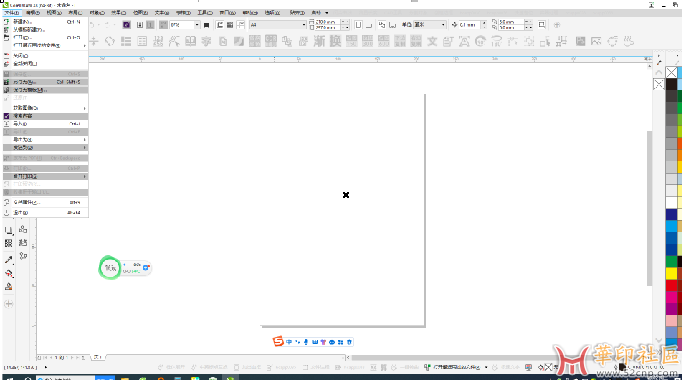Select the eyedropper tool in the toolbox
The height and width of the screenshot is (380, 682).
[x=8, y=260]
